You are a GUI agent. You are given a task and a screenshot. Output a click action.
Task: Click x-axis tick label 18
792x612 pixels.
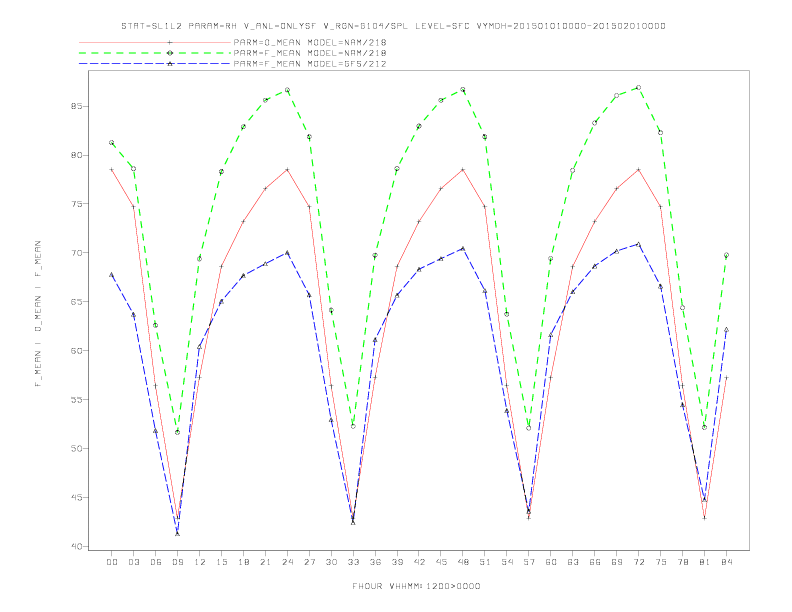[x=243, y=562]
